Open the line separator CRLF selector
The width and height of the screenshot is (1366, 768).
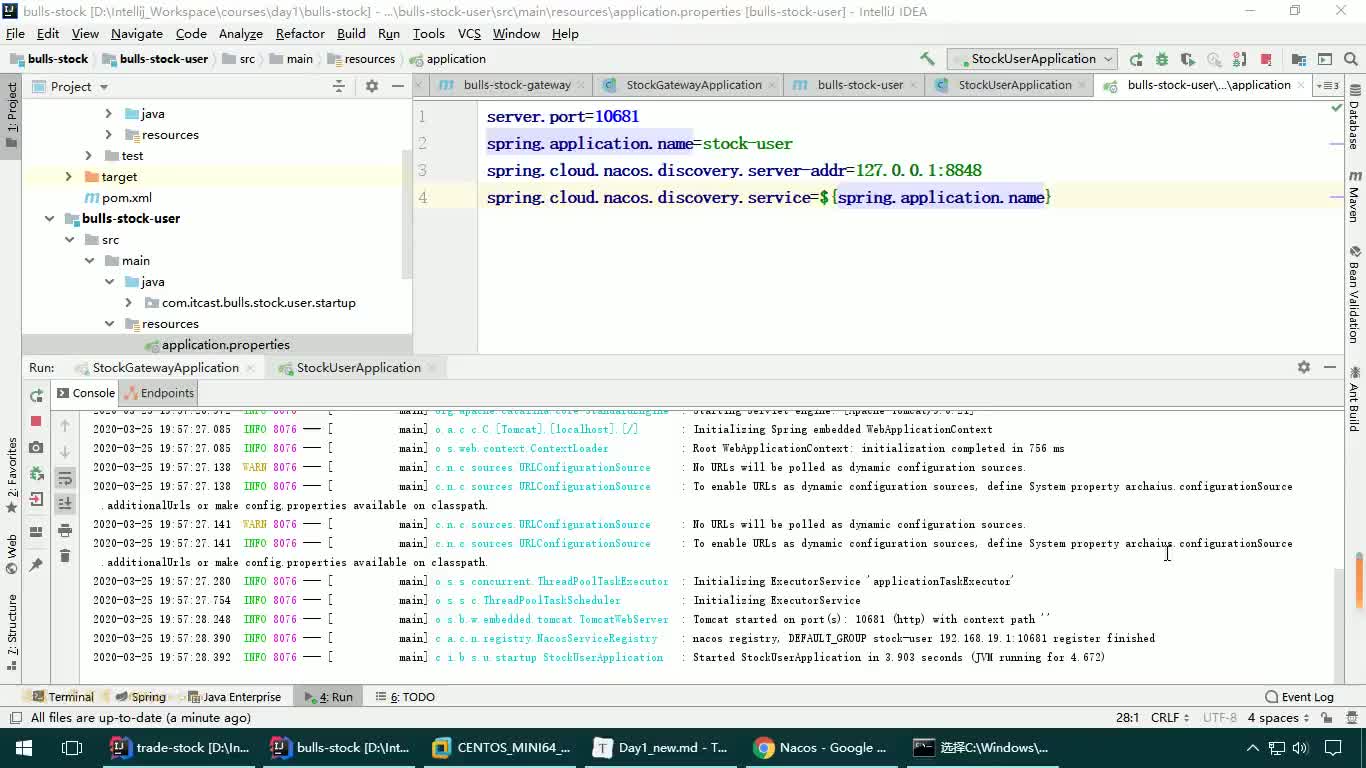coord(1170,718)
